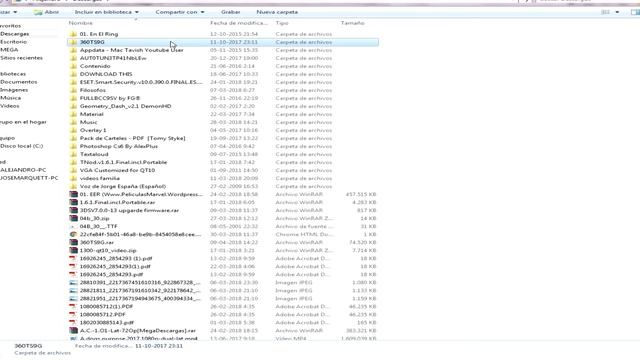Open Vídeos library in the sidebar
The height and width of the screenshot is (360, 640).
pyautogui.click(x=10, y=106)
